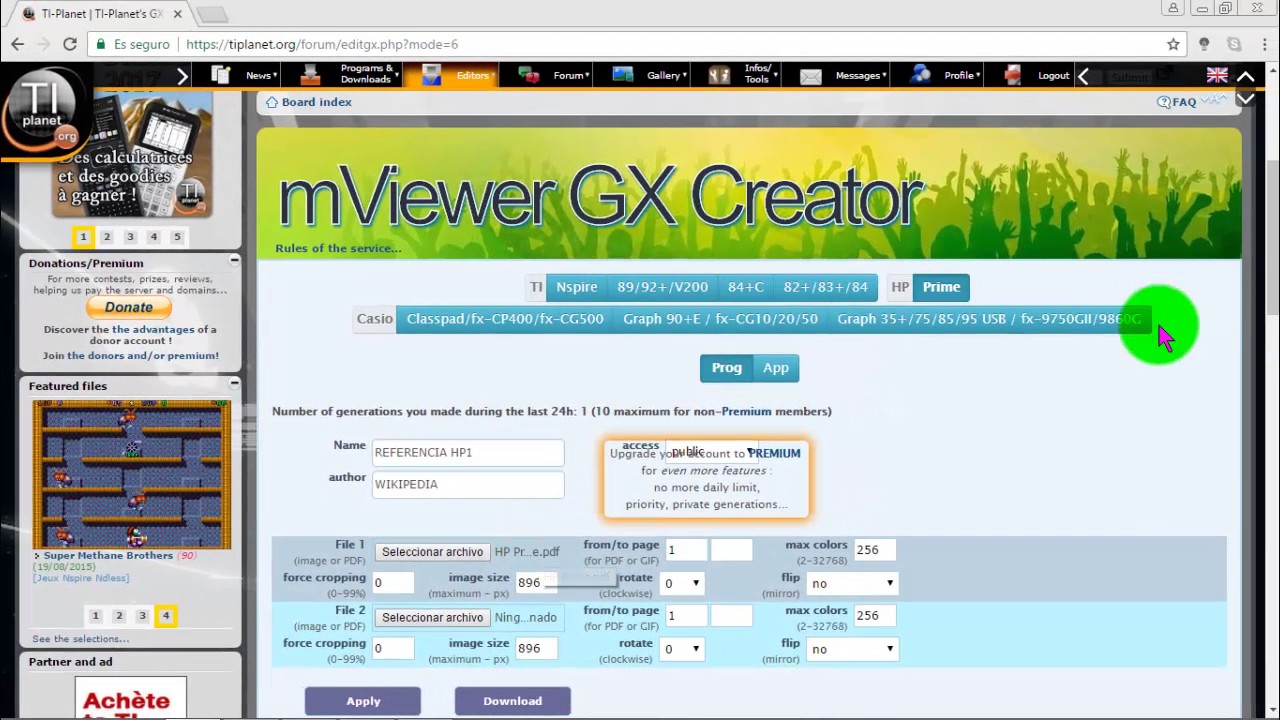Switch language with the UK flag icon
1280x720 pixels.
pos(1217,75)
